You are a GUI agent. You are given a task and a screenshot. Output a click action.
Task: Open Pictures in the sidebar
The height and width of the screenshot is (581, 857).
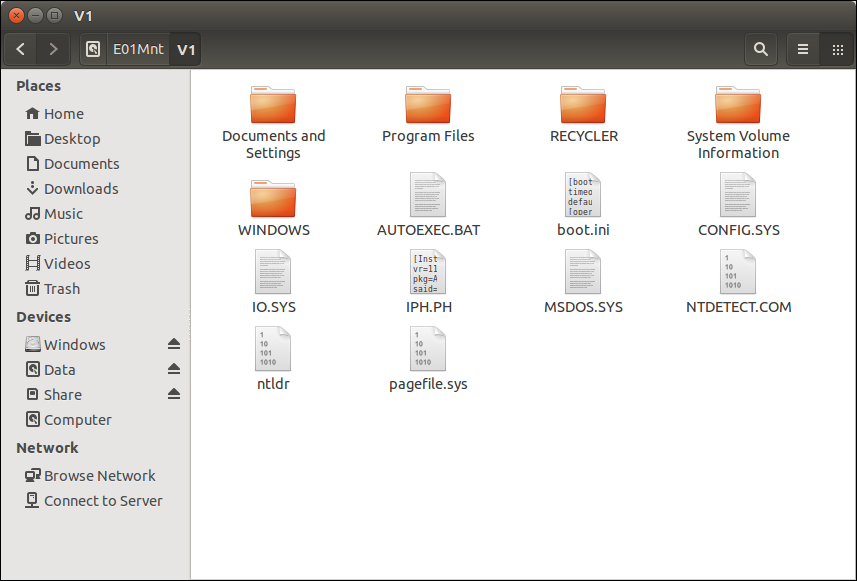point(96,239)
